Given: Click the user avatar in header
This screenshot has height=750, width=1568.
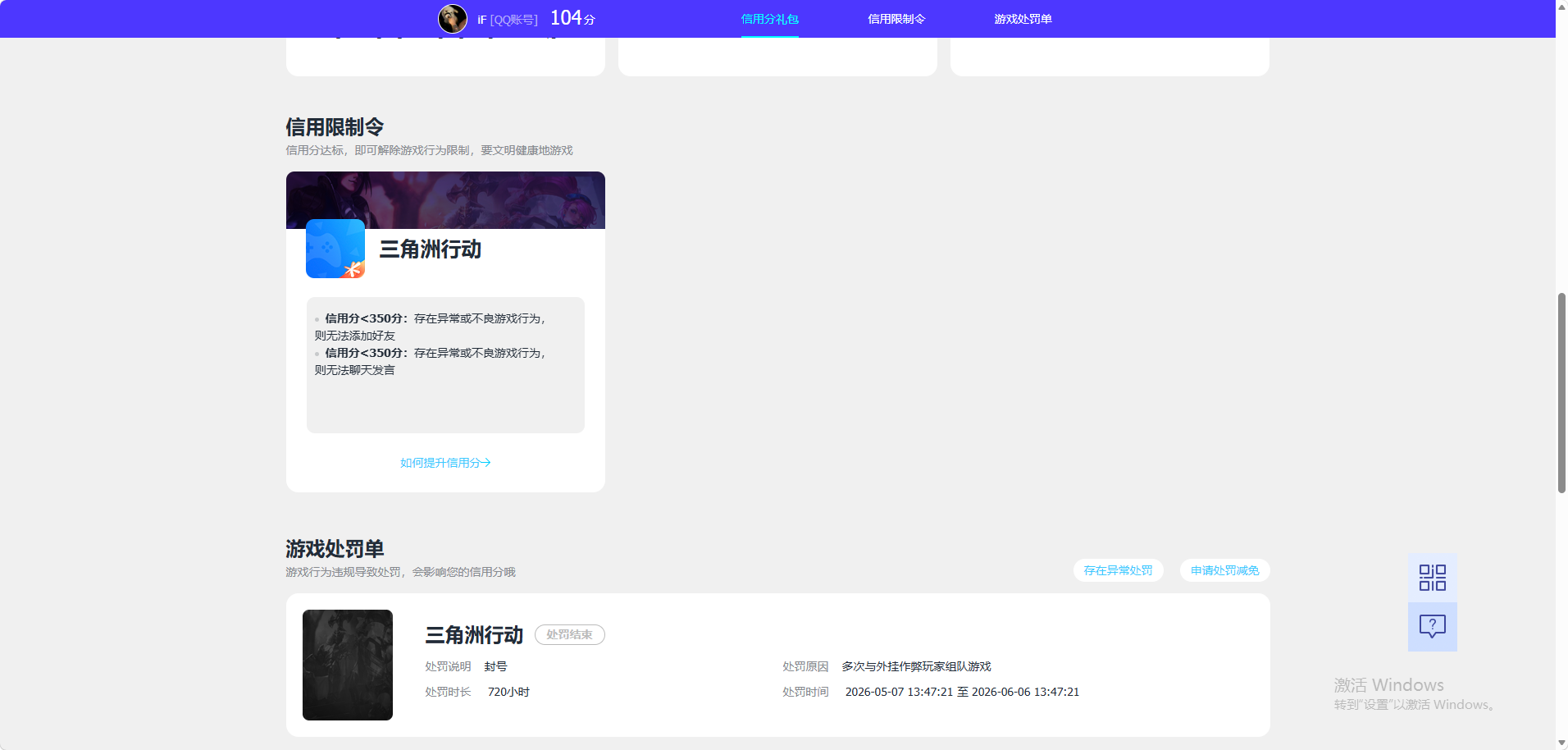Looking at the screenshot, I should (x=453, y=19).
